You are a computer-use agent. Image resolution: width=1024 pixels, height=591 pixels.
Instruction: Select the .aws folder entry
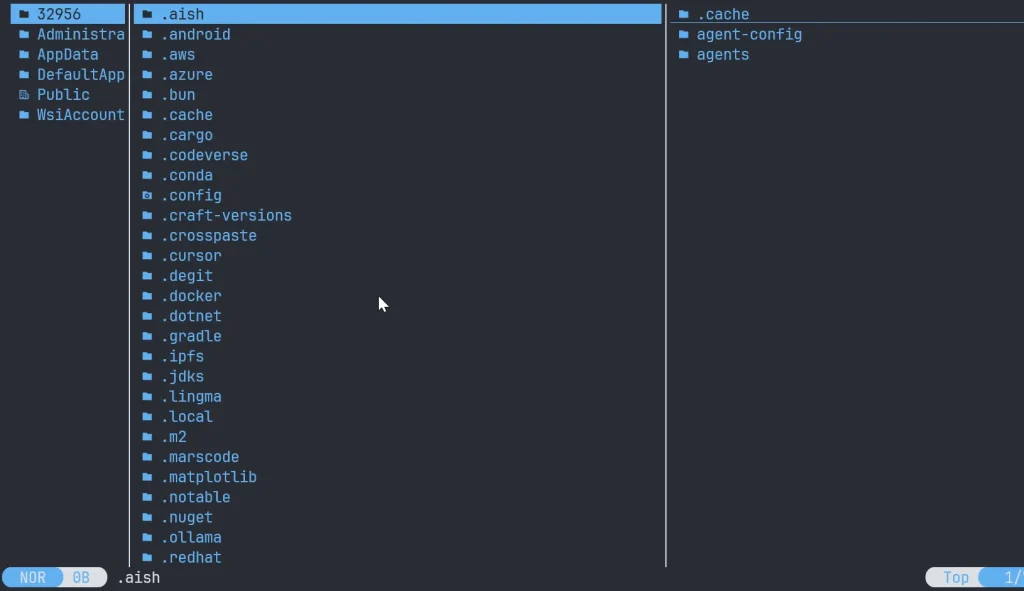pos(178,55)
